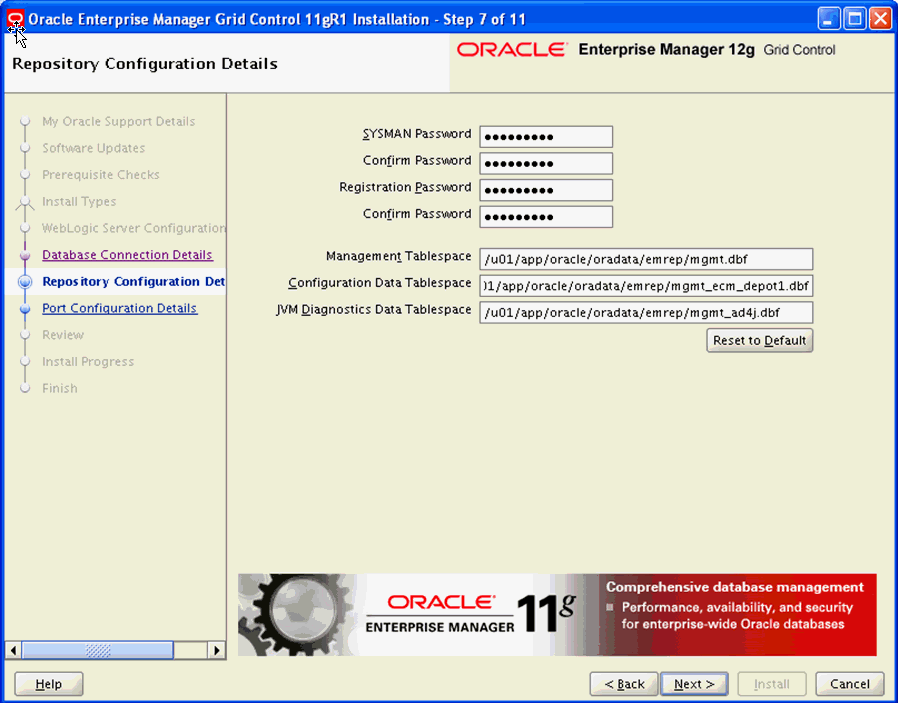Screen dimensions: 898x703
Task: Click the Confirm Password field below Registration Password
Action: tap(546, 217)
